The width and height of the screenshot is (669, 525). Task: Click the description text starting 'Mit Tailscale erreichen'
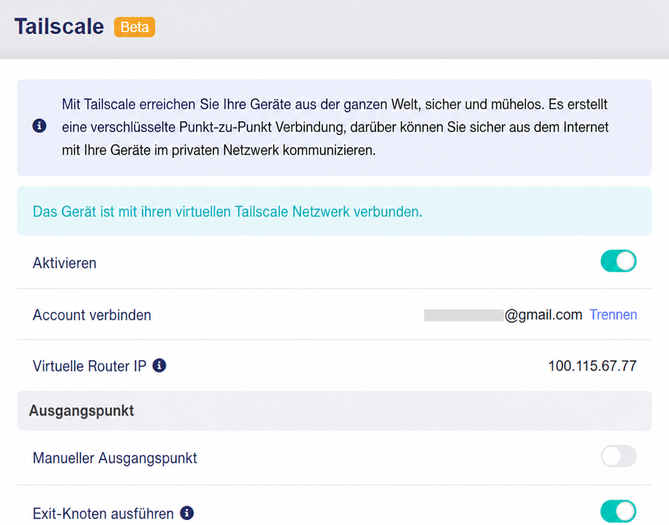335,127
